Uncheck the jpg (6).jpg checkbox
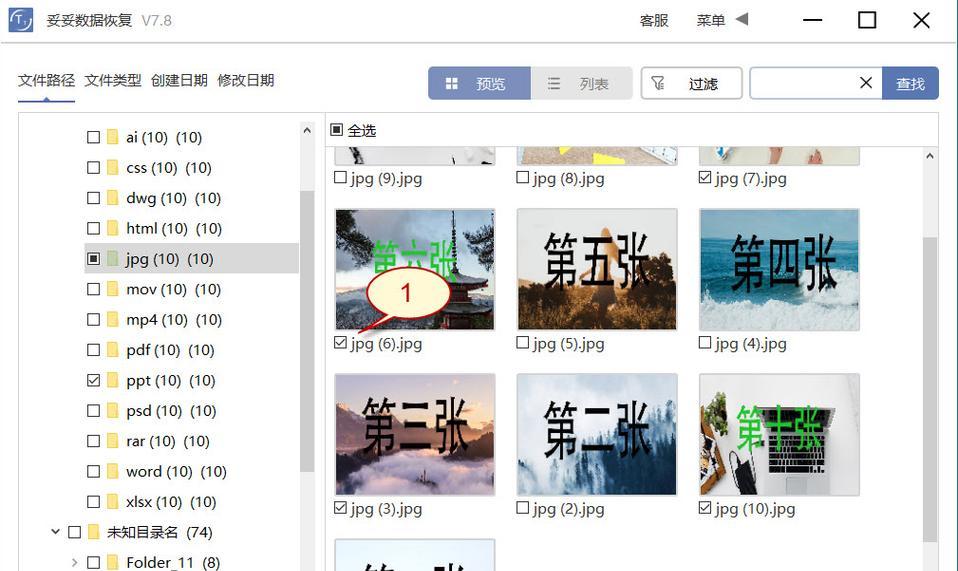The height and width of the screenshot is (571, 958). coord(340,343)
